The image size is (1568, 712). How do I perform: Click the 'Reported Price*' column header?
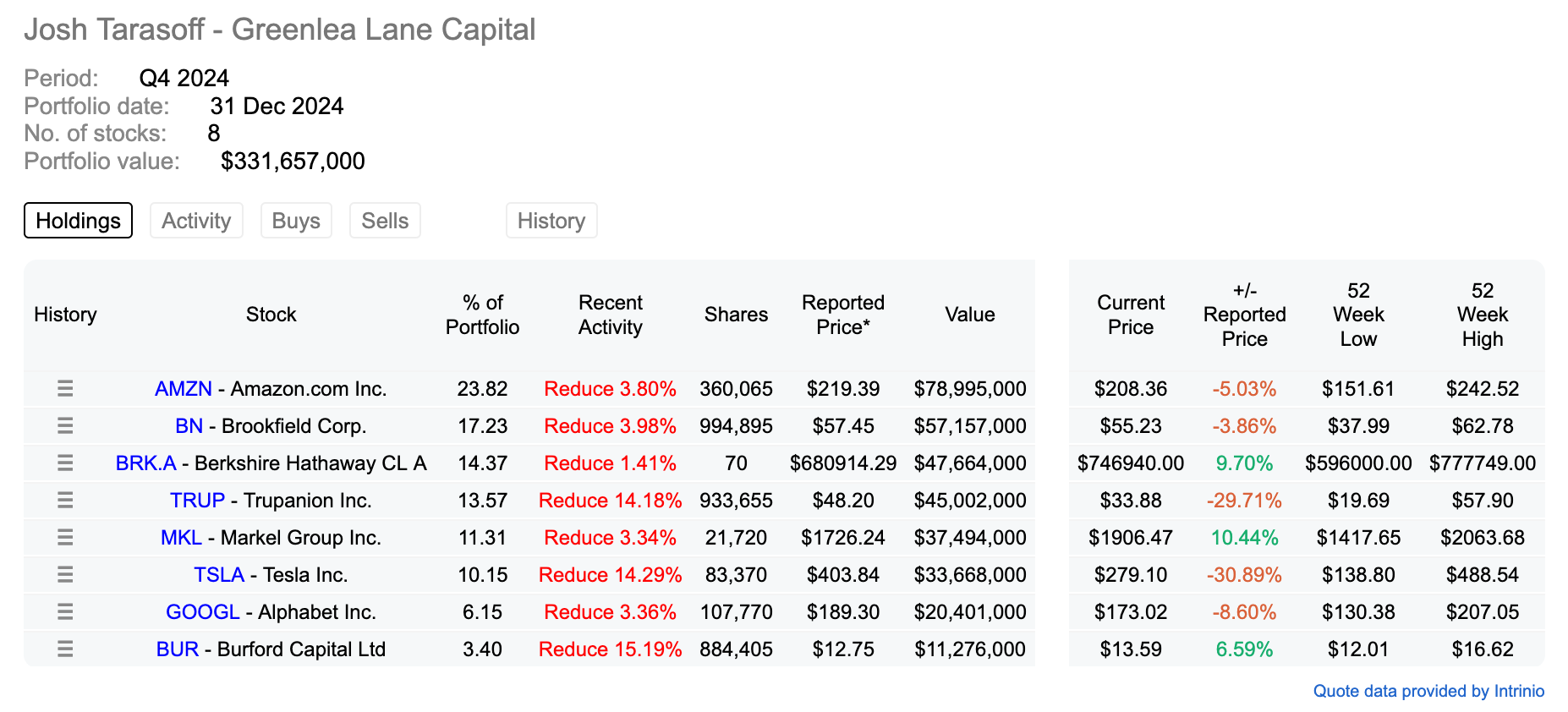click(843, 315)
